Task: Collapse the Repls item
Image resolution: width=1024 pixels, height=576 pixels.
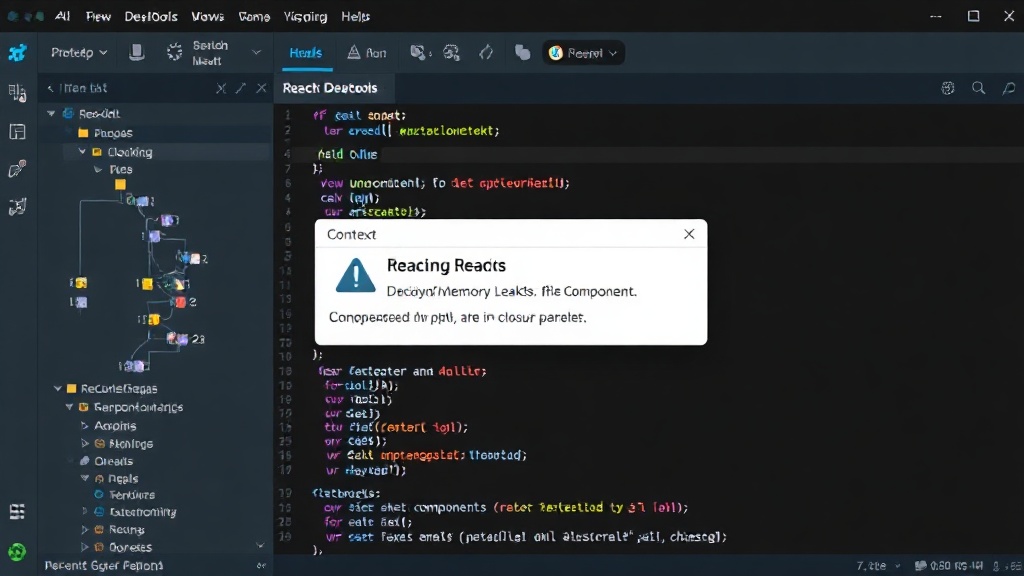Action: coord(85,478)
